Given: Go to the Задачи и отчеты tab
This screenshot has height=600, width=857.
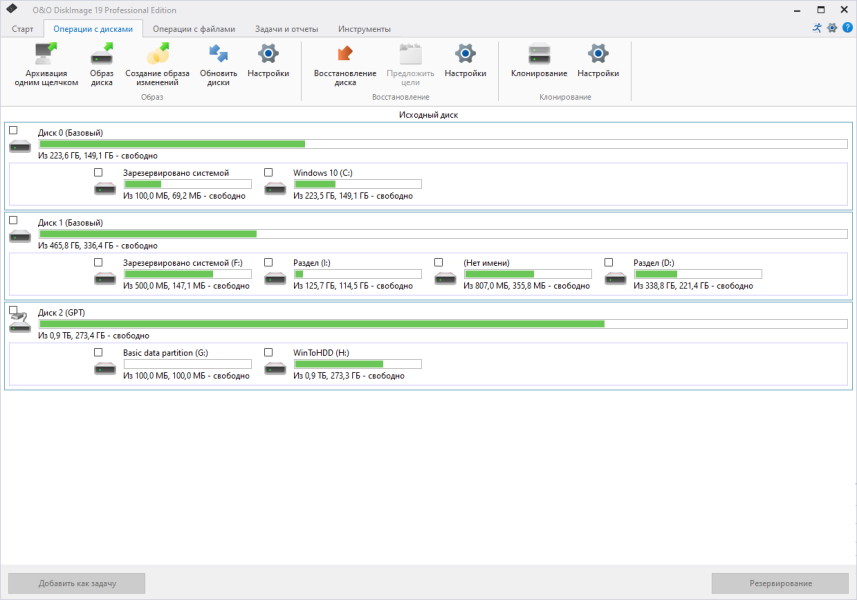Looking at the screenshot, I should pos(286,29).
